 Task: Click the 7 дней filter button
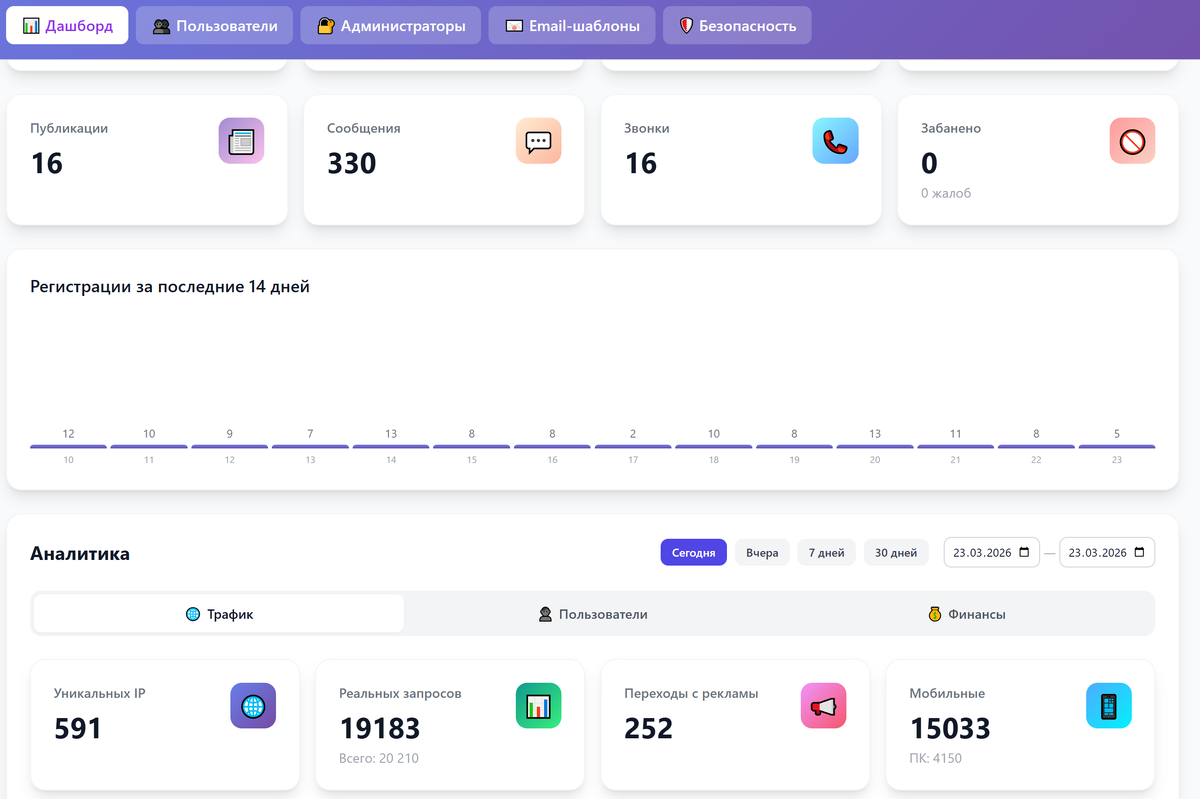[x=826, y=551]
